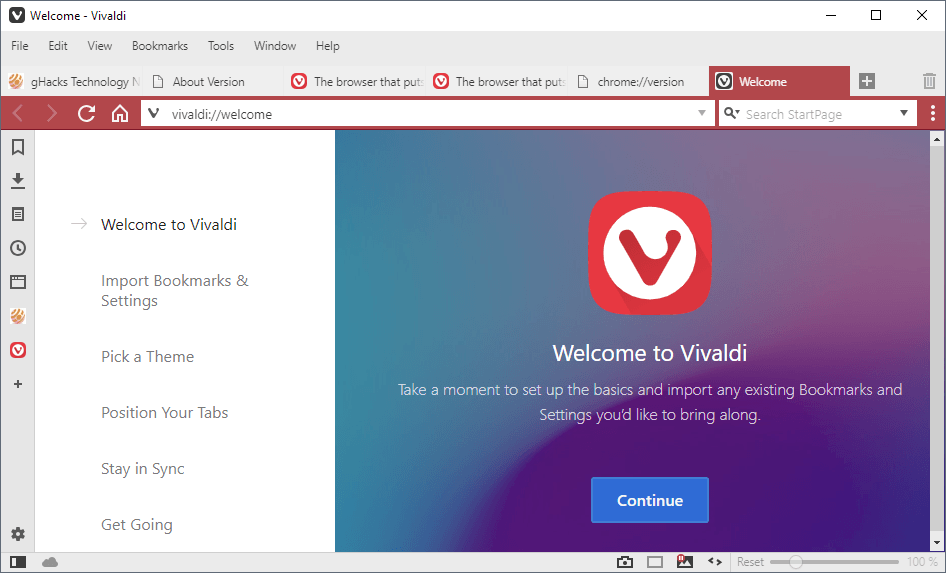The image size is (946, 573).
Task: Click the Vivaldi logo in the title bar
Action: pyautogui.click(x=17, y=15)
